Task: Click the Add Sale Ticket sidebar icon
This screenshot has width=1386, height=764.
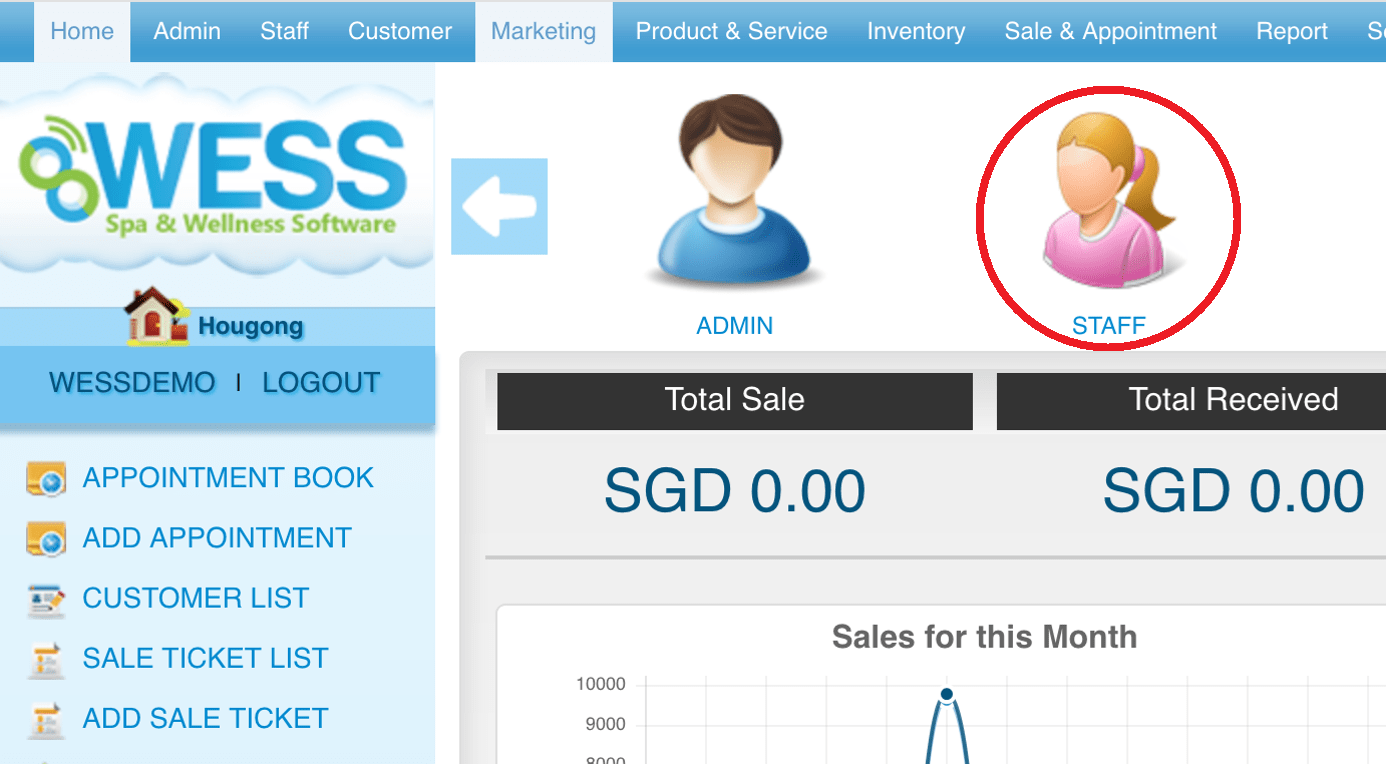Action: click(46, 719)
